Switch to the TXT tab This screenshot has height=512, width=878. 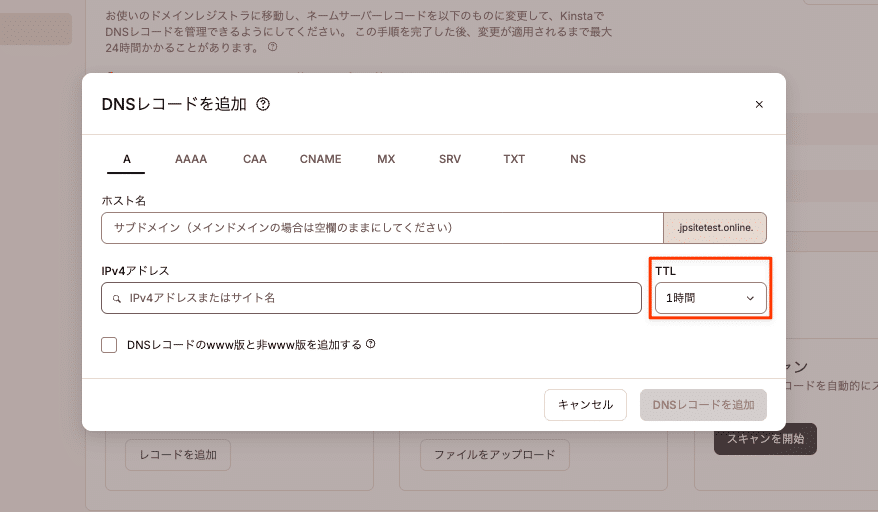pos(514,159)
